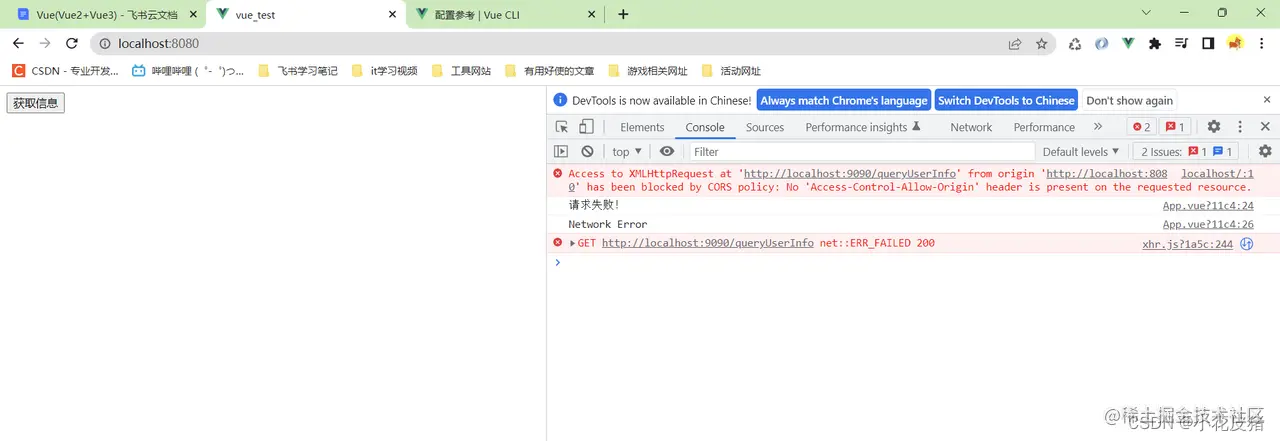The height and width of the screenshot is (441, 1280).
Task: Click the 请求失败! log message
Action: [x=594, y=205]
